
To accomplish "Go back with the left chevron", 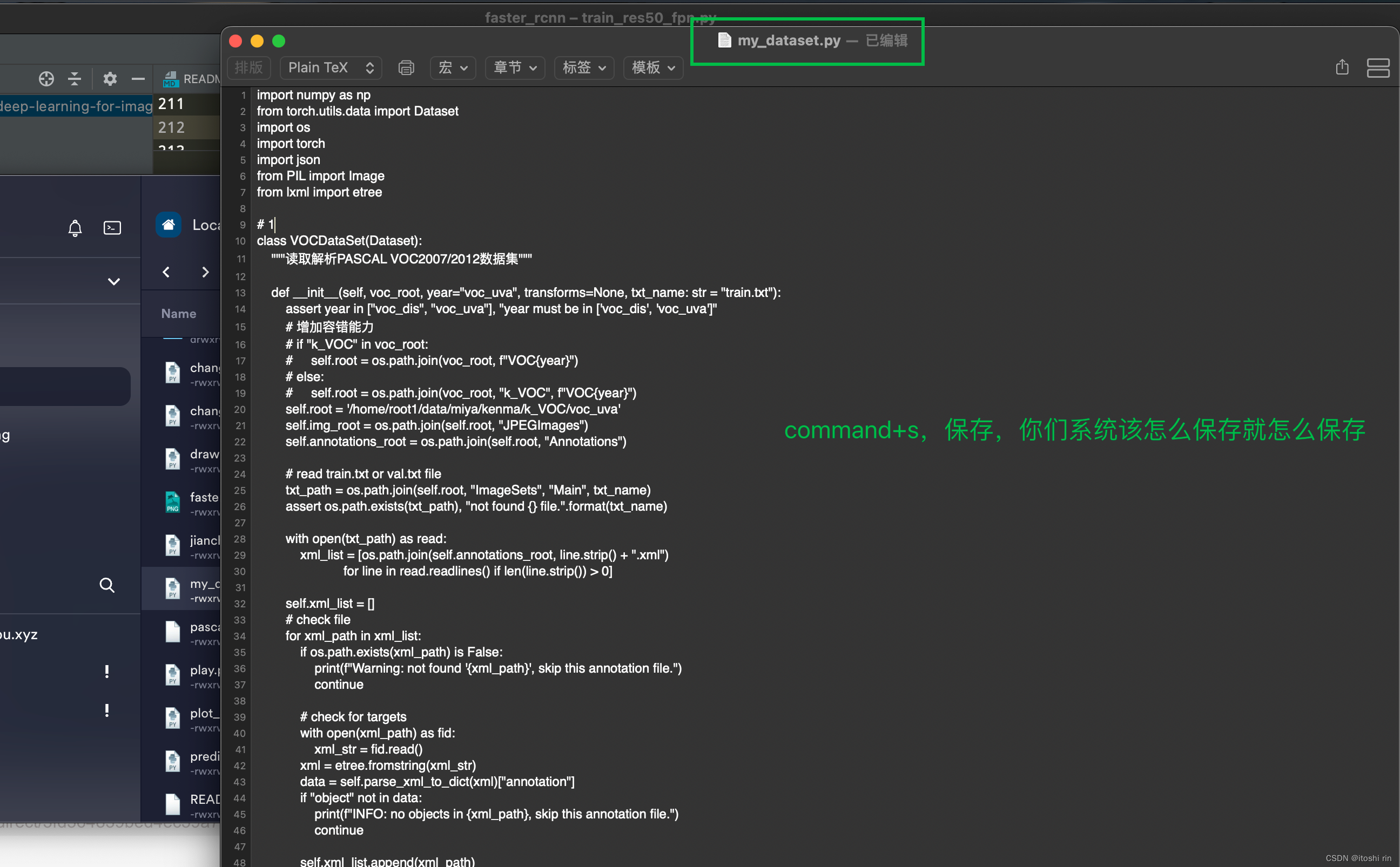I will 166,272.
